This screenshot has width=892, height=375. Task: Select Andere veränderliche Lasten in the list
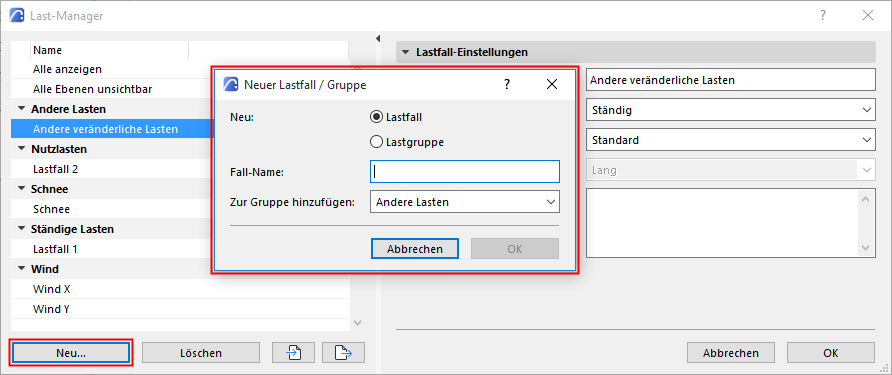click(112, 129)
